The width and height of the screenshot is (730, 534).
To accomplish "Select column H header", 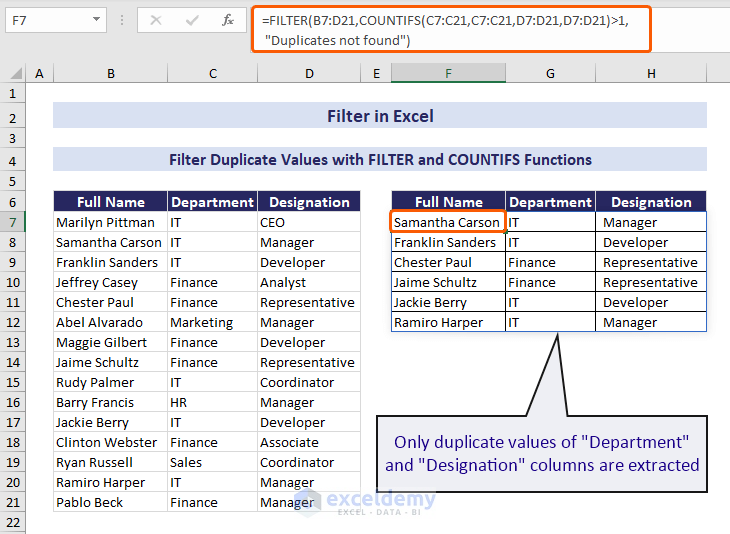I will click(651, 73).
